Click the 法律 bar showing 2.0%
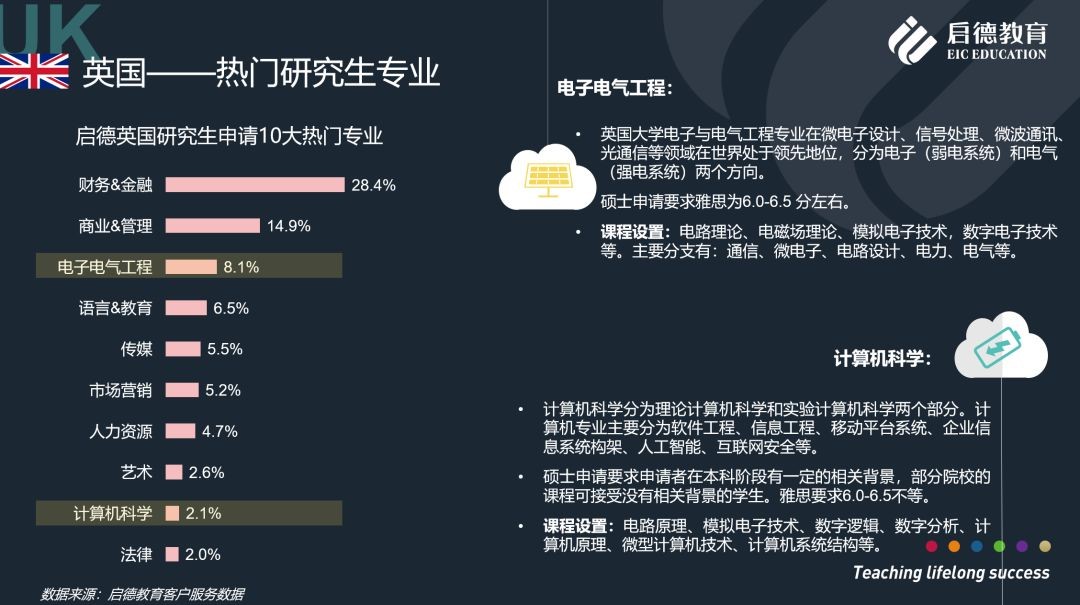This screenshot has width=1080, height=605. tap(172, 554)
